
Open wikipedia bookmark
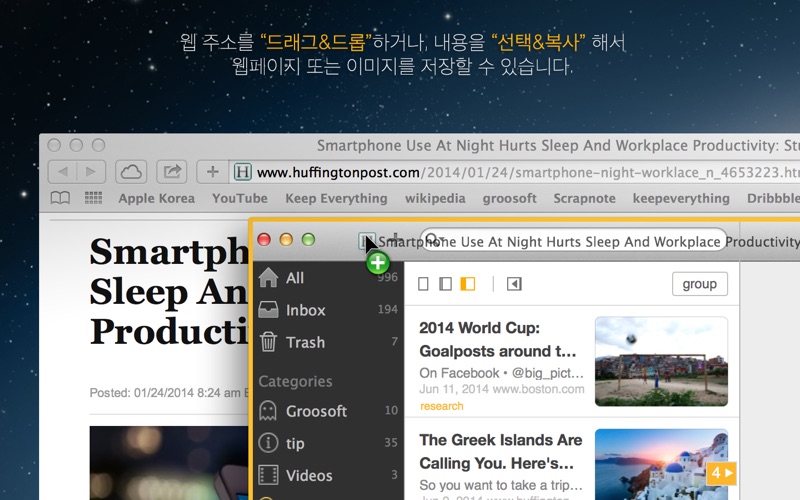(x=435, y=198)
